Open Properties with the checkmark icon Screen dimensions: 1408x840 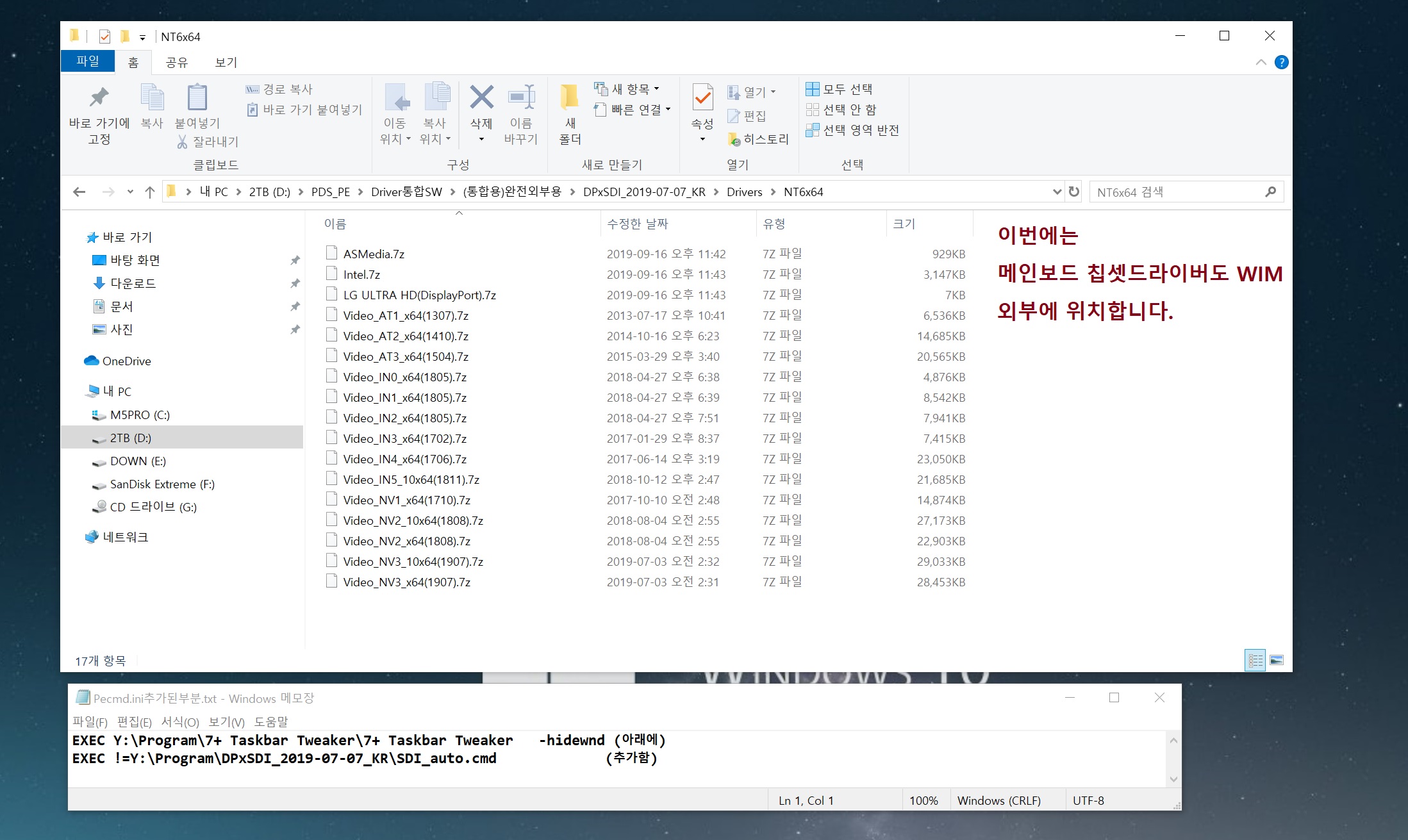tap(702, 98)
